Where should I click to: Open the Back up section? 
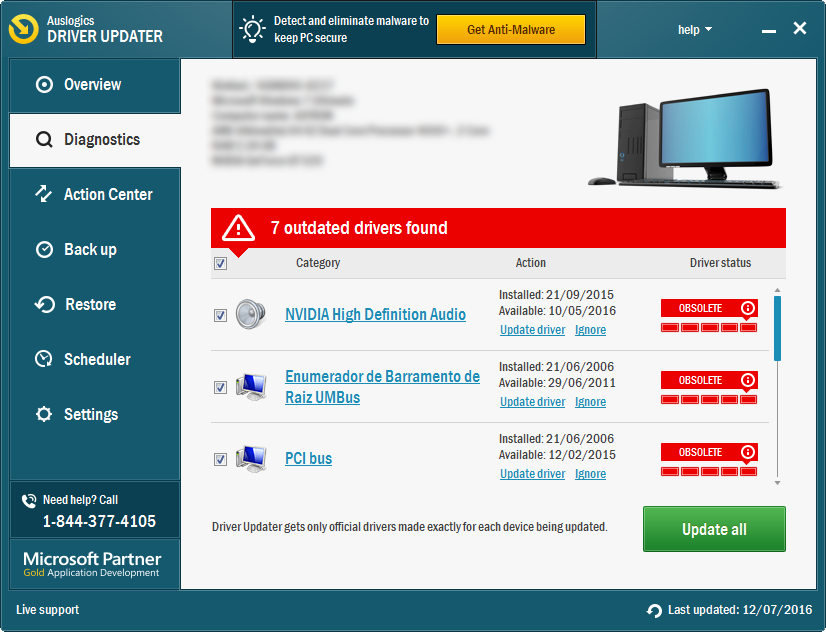coord(95,250)
